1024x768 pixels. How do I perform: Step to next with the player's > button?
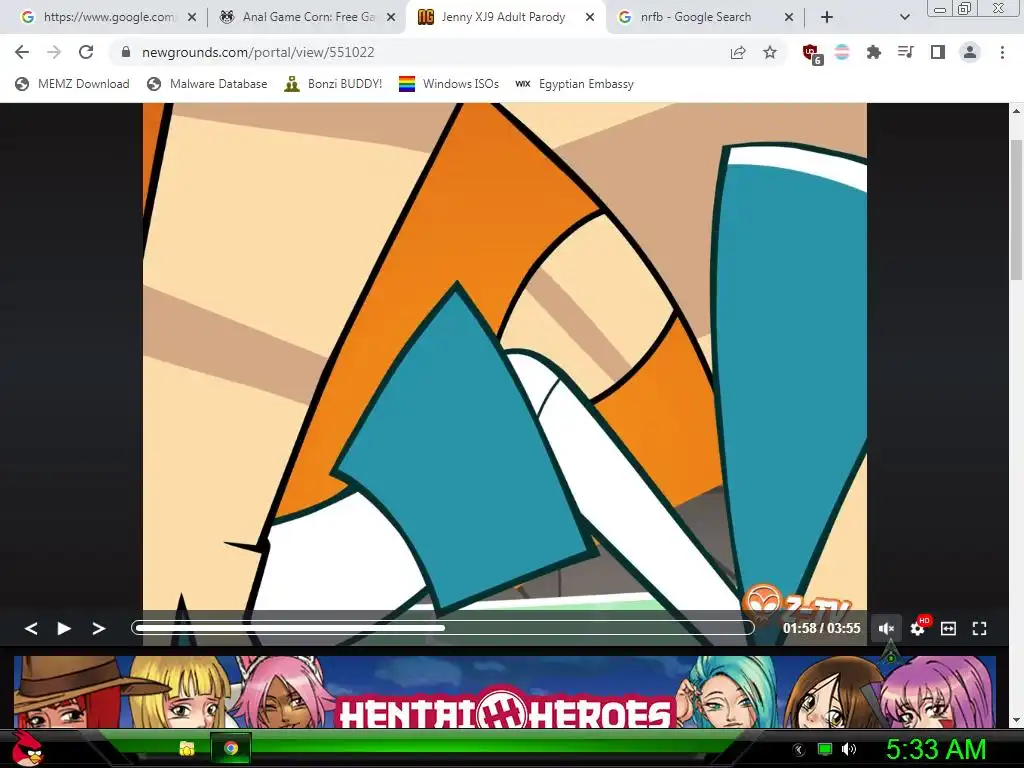pyautogui.click(x=99, y=628)
